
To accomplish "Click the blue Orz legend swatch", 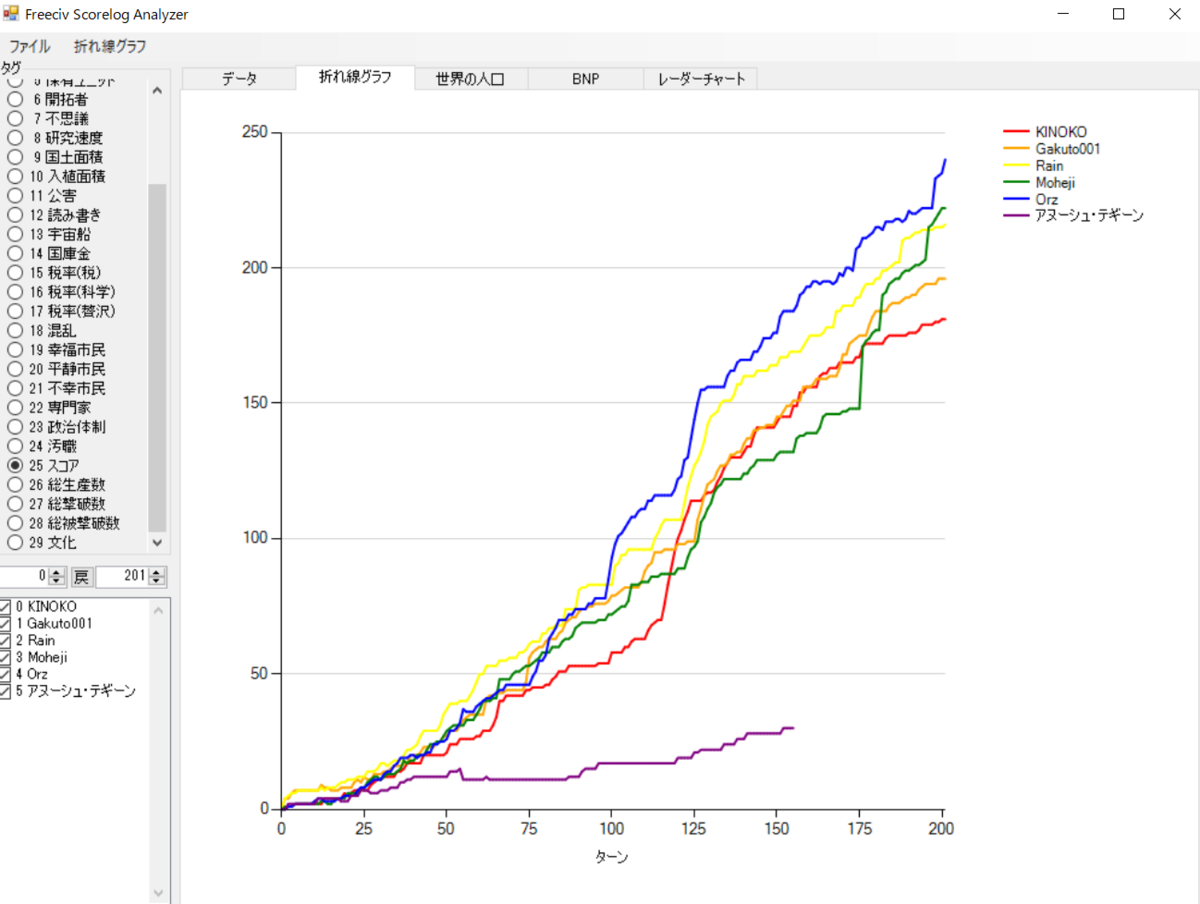I will [1016, 199].
